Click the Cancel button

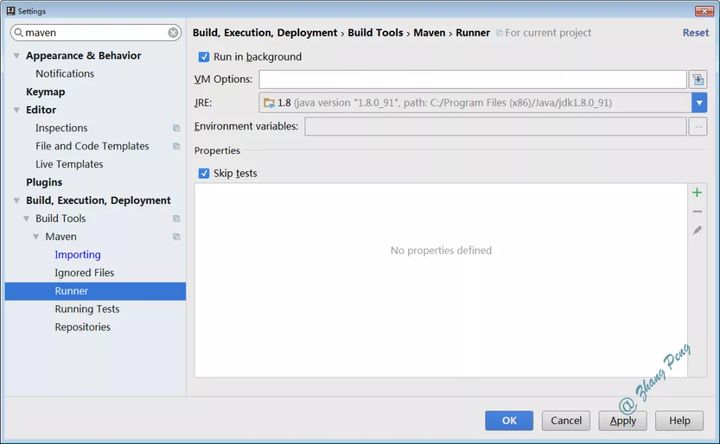pyautogui.click(x=566, y=421)
